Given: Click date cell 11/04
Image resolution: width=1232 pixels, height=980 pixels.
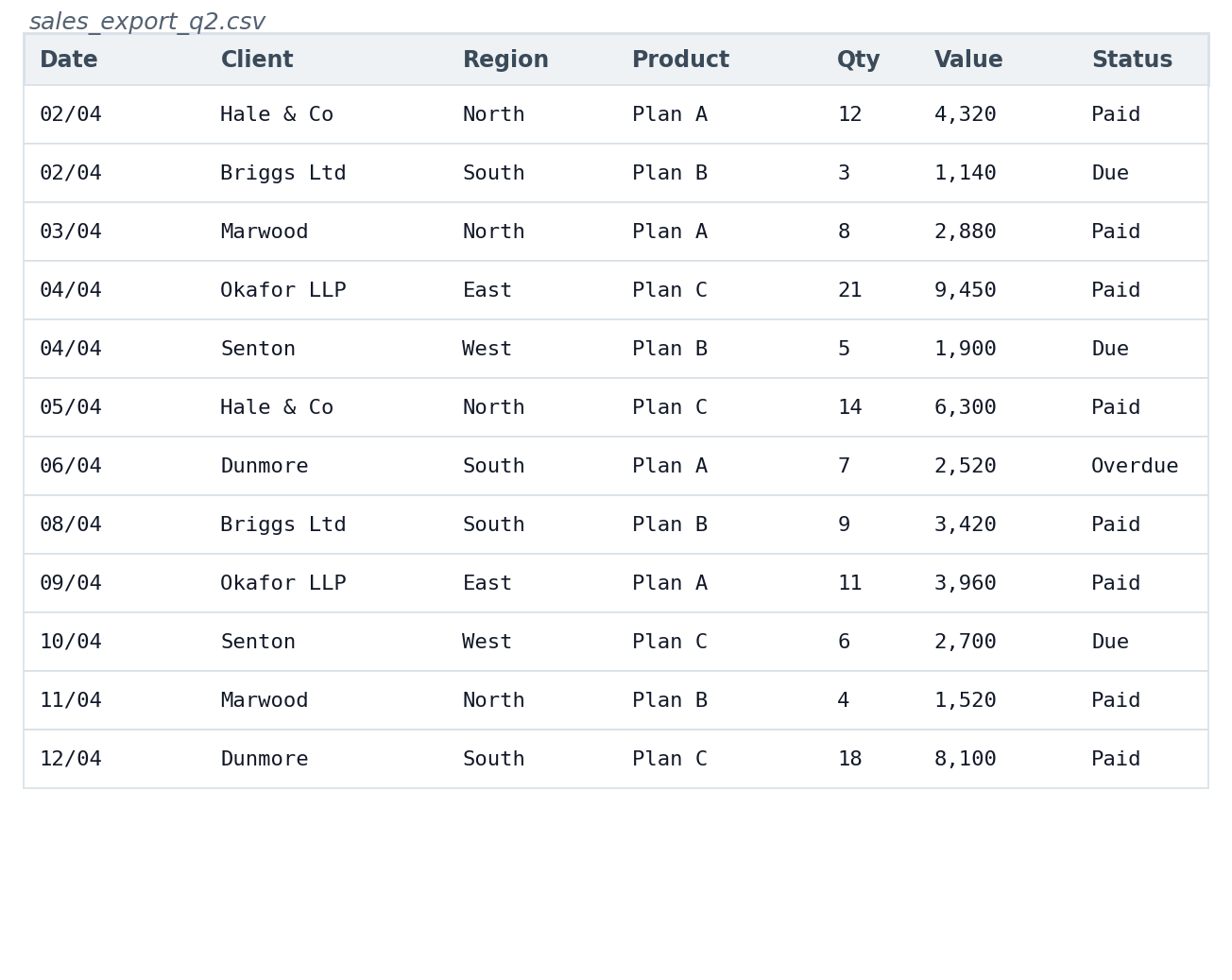Looking at the screenshot, I should 70,701.
